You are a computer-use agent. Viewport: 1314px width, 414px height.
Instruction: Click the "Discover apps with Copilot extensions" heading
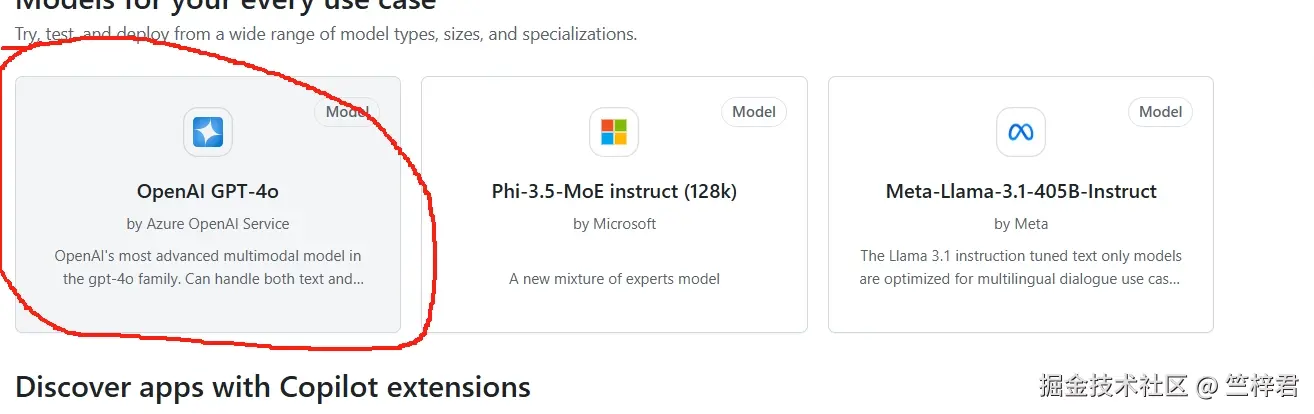273,387
